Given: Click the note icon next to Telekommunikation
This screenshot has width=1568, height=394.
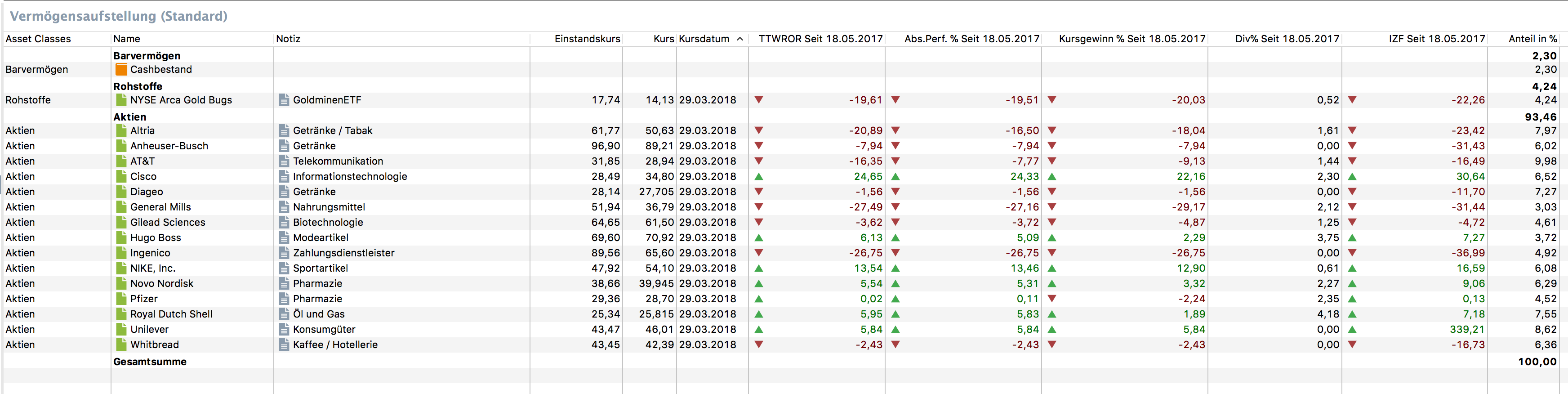Looking at the screenshot, I should 284,161.
